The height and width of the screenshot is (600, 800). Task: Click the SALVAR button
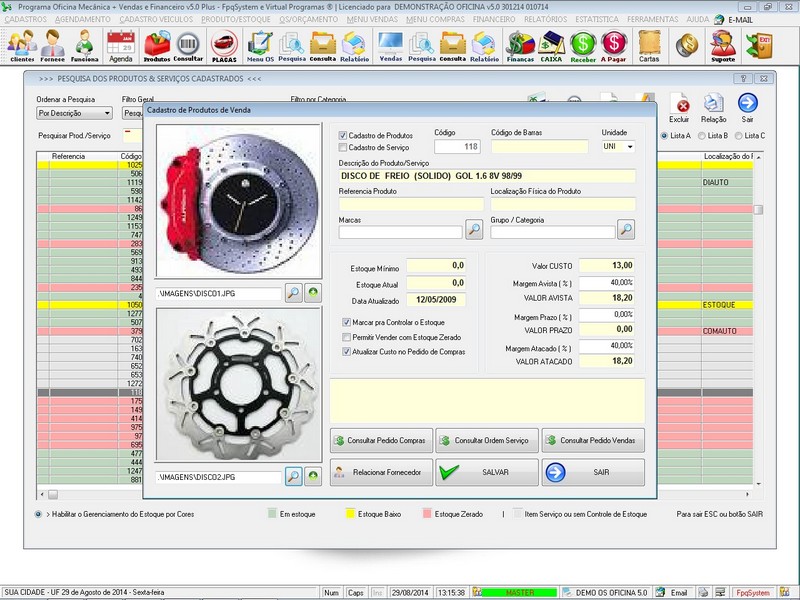pos(485,472)
